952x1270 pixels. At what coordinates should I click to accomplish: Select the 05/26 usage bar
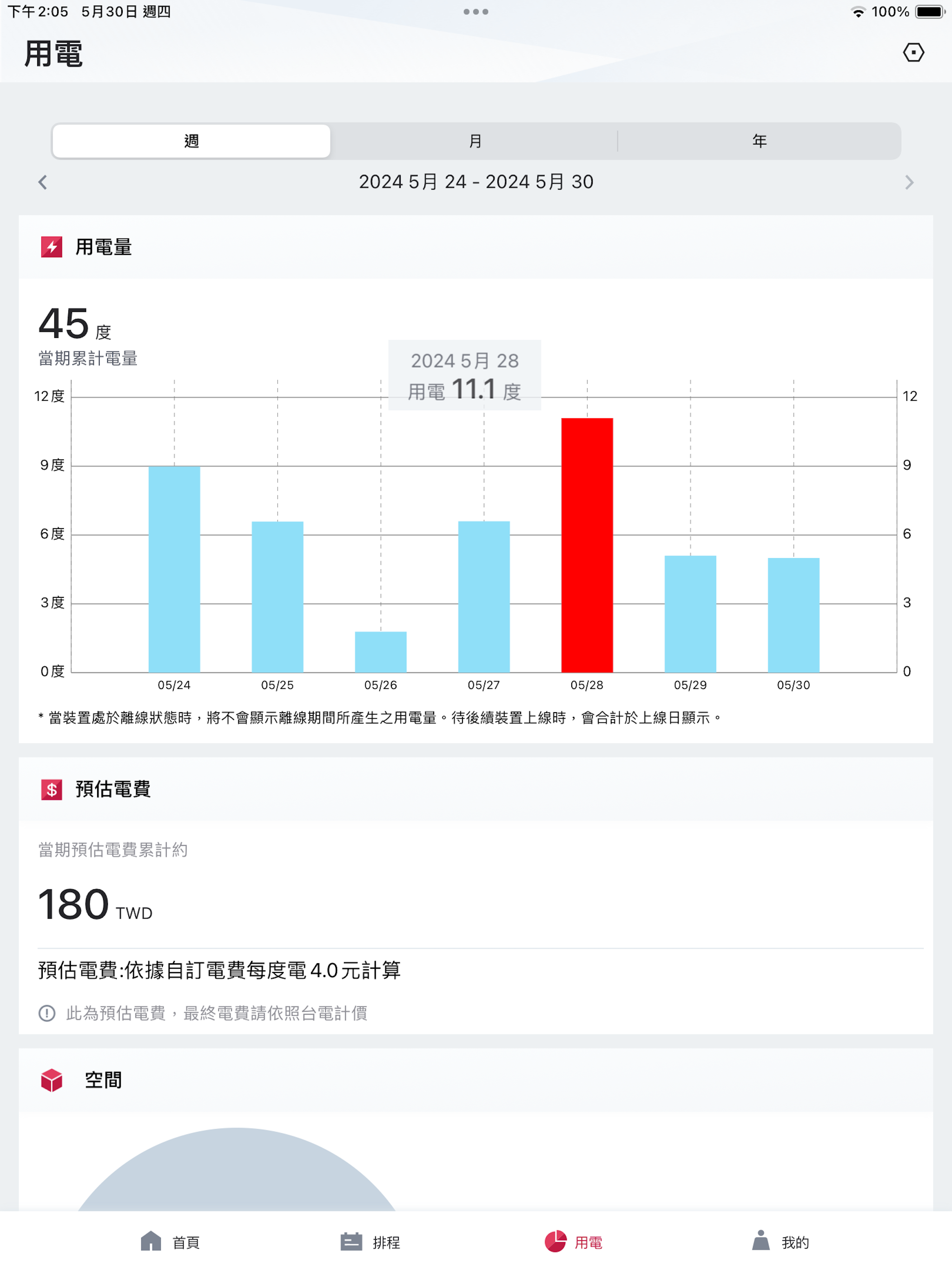pos(381,652)
